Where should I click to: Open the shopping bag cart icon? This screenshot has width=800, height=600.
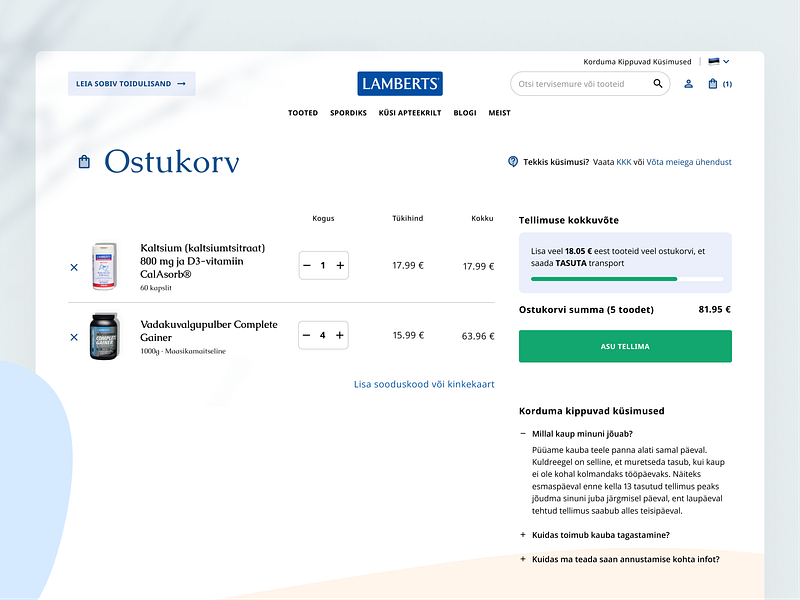coord(713,84)
